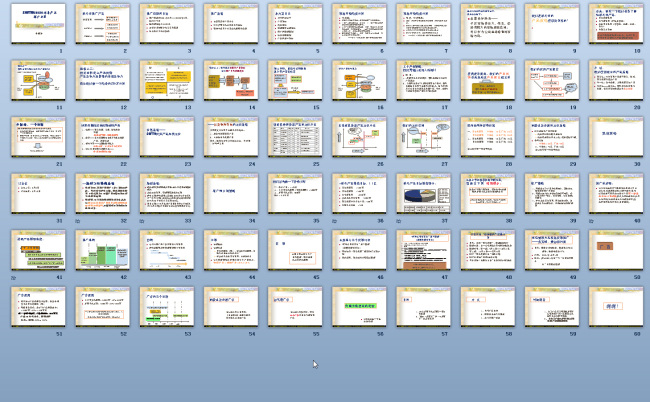Select slide 30 section title thumbnail
The height and width of the screenshot is (402, 650).
pos(616,136)
